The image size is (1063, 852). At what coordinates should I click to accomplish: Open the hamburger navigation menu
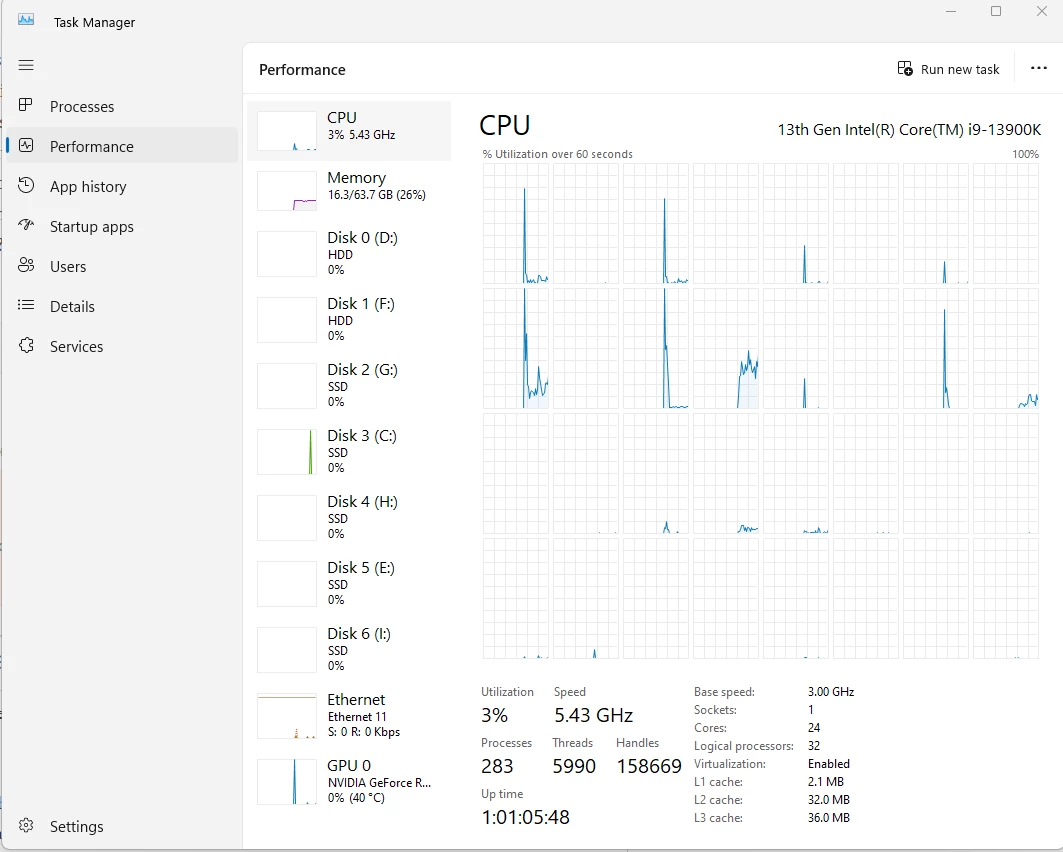(x=26, y=65)
